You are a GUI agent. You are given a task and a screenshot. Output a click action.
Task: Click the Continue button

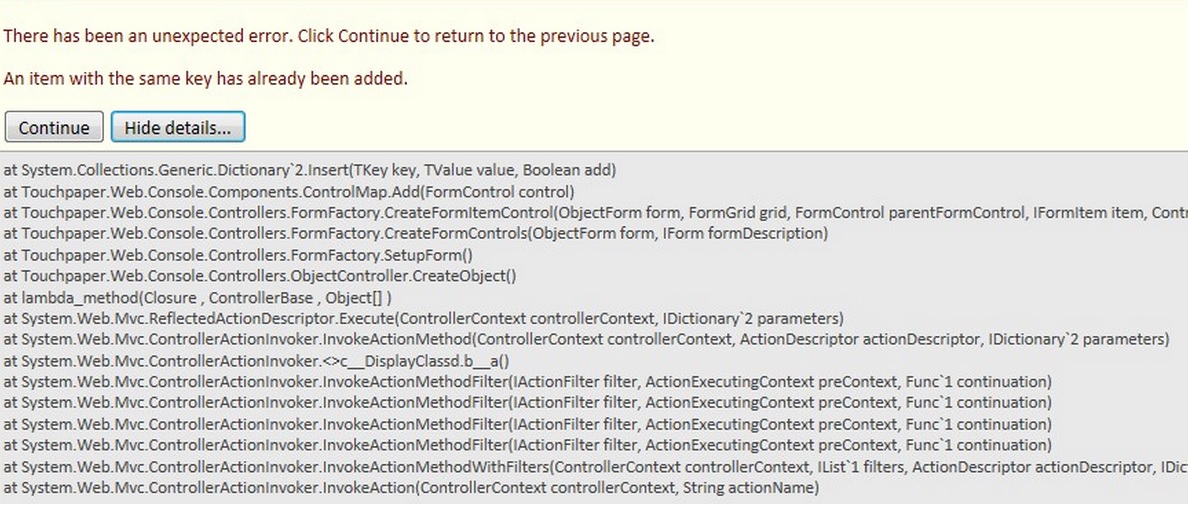pyautogui.click(x=54, y=128)
